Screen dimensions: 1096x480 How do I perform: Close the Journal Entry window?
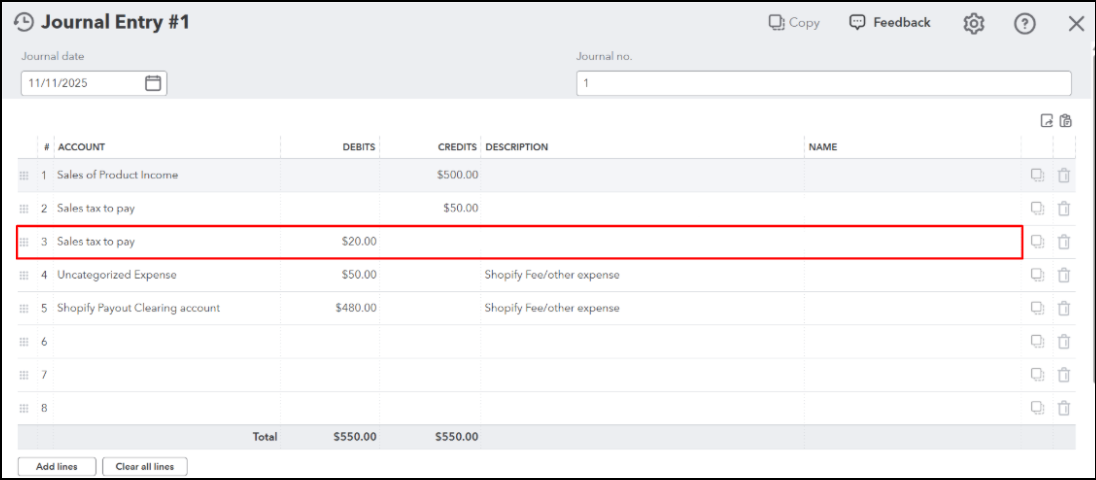[1076, 24]
